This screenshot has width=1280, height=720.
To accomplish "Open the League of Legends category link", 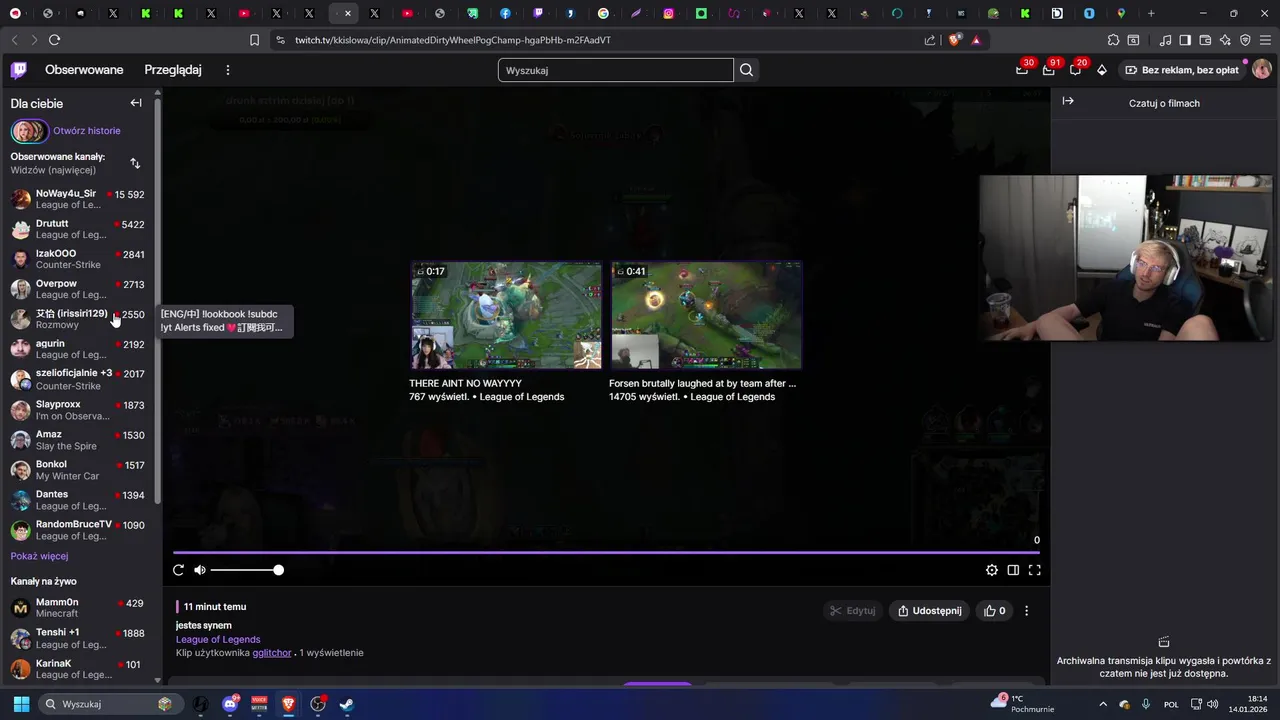I will (218, 639).
